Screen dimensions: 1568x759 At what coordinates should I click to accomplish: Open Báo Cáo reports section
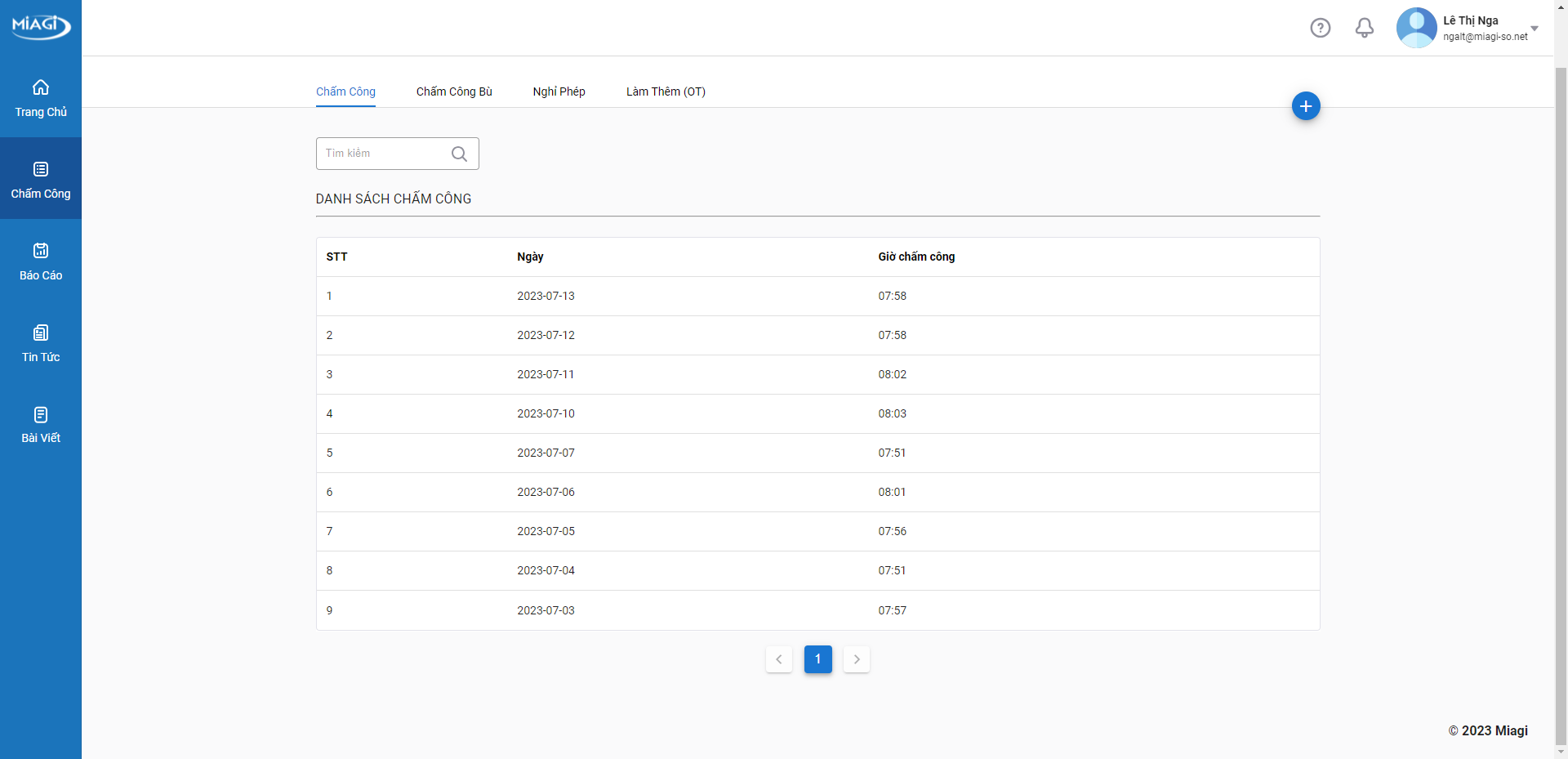pos(41,261)
